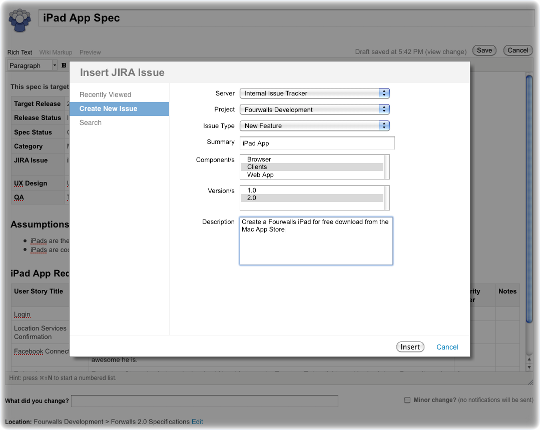The width and height of the screenshot is (540, 430).
Task: Toggle the Bold formatting button
Action: [64, 65]
